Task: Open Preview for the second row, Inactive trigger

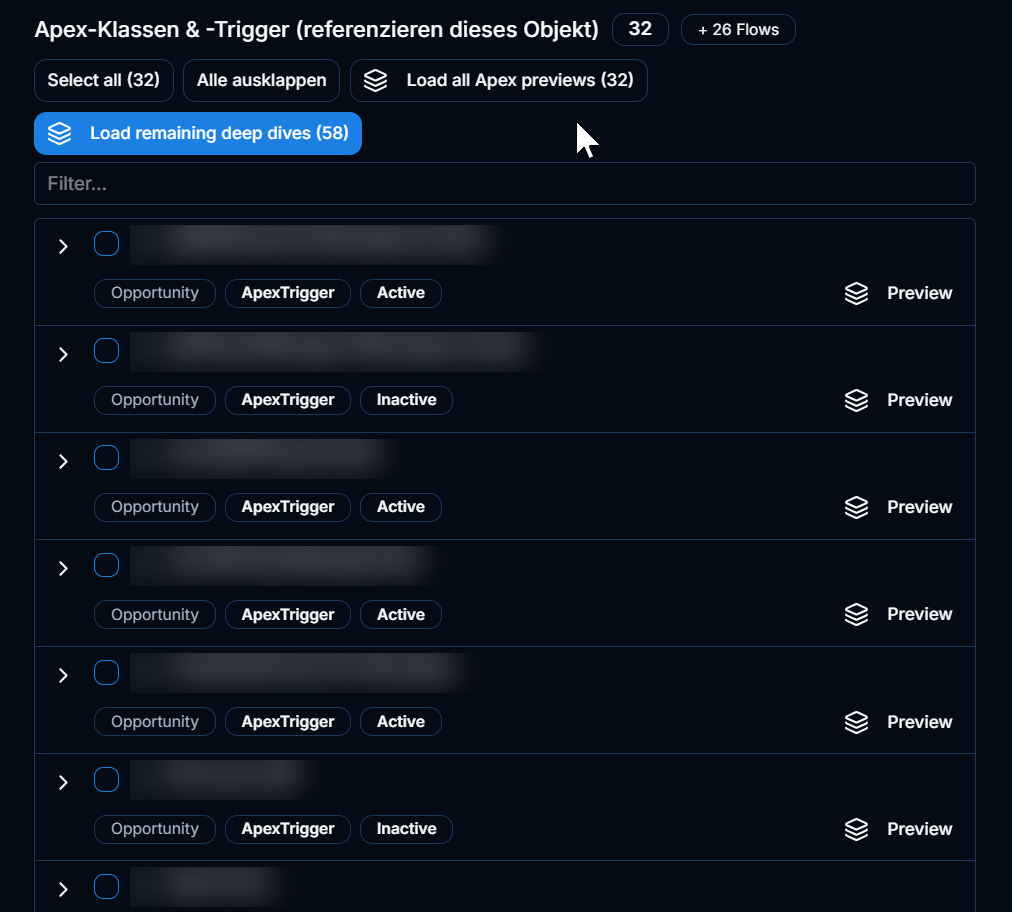Action: (x=898, y=400)
